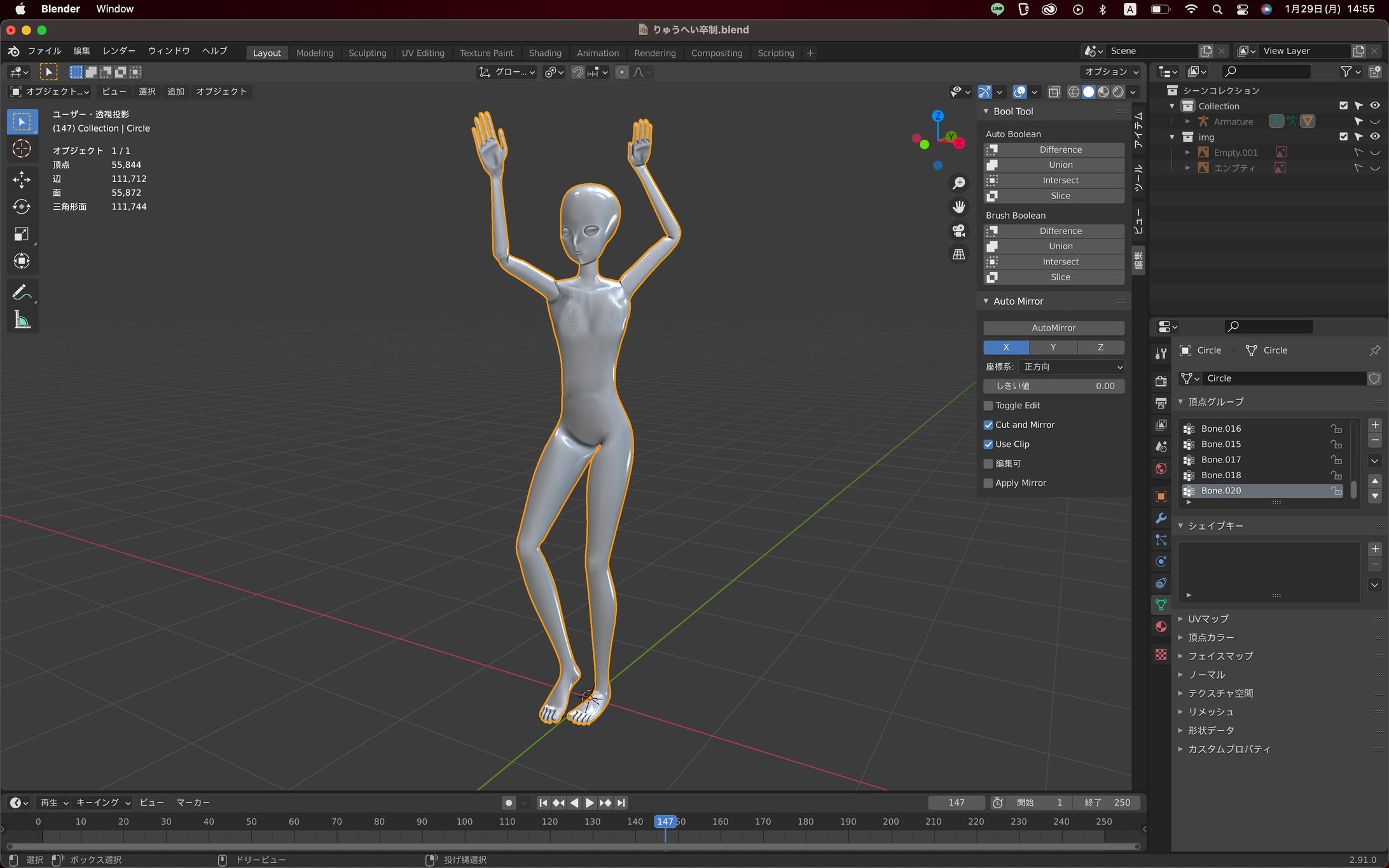
Task: Uncheck Cut and Mirror
Action: (x=988, y=425)
